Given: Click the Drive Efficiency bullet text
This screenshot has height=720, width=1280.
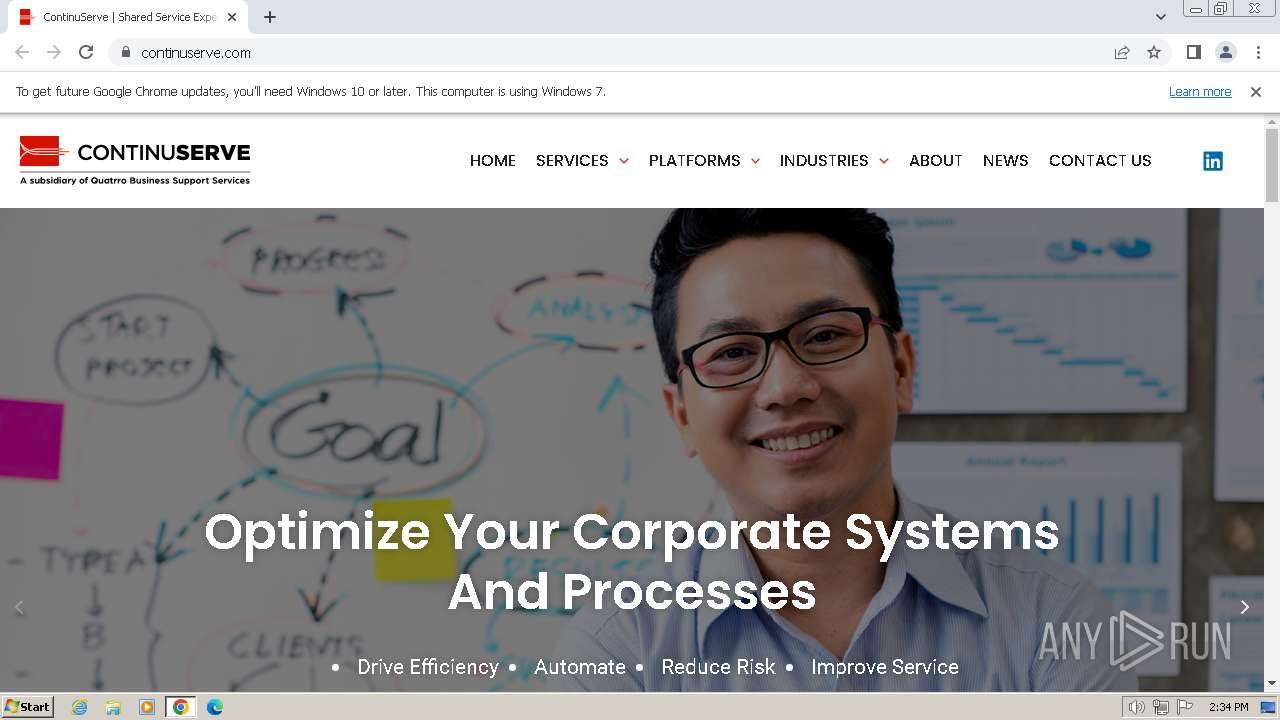Looking at the screenshot, I should [x=428, y=667].
